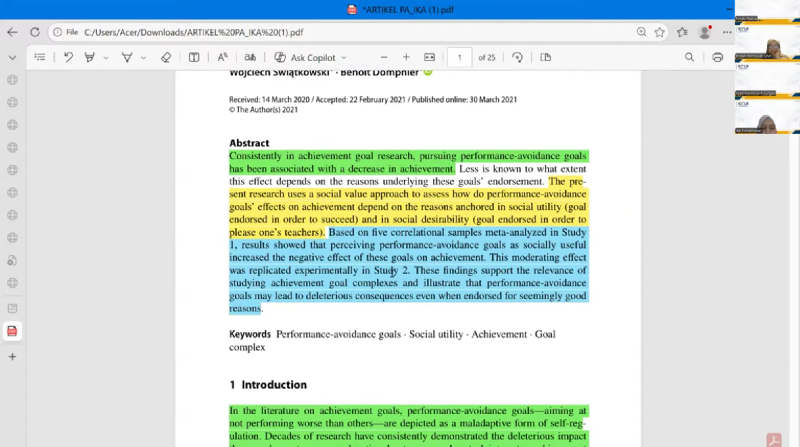Rotate the PDF page

click(517, 57)
